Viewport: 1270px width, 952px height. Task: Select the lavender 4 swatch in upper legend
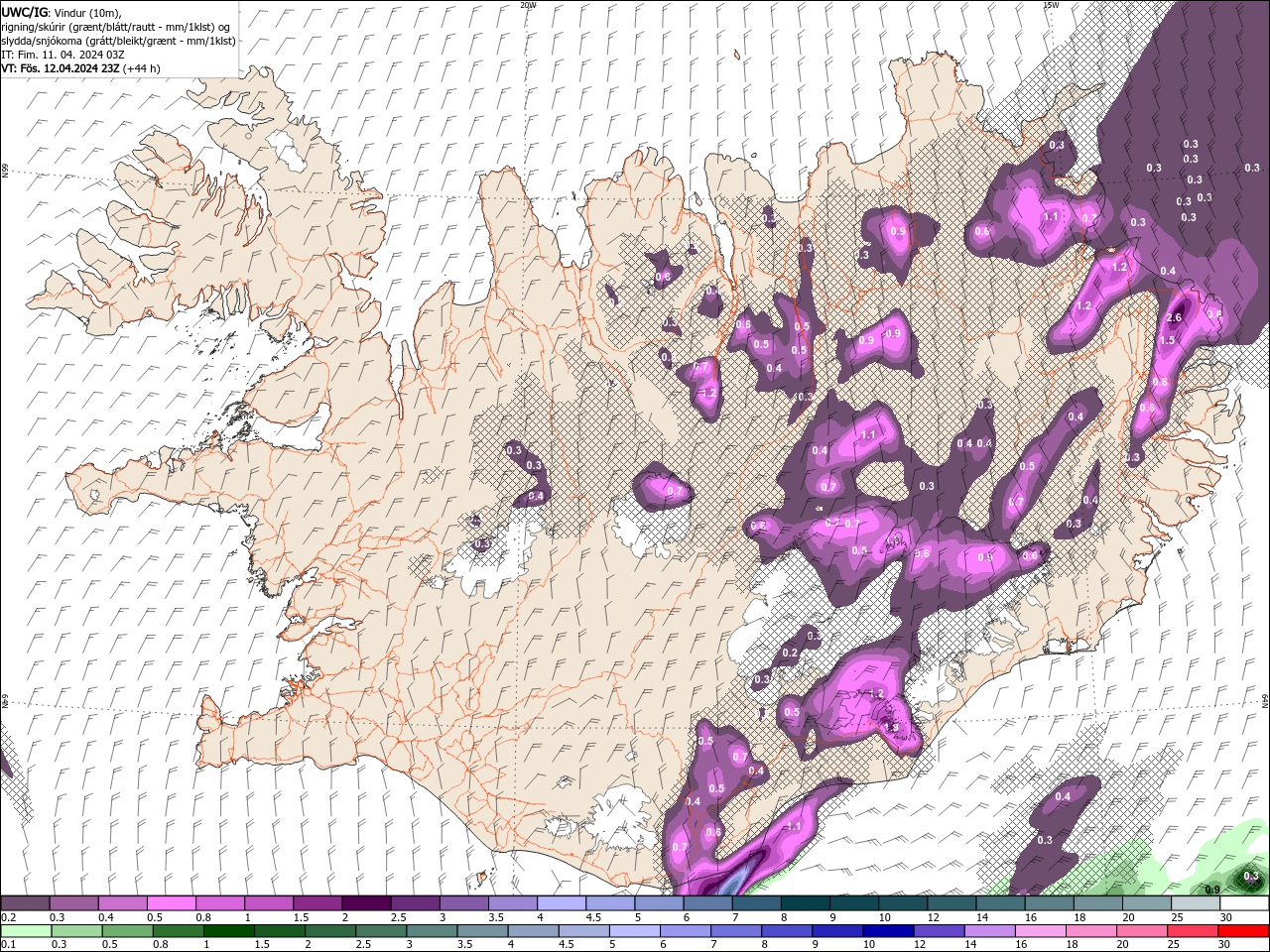tap(560, 903)
